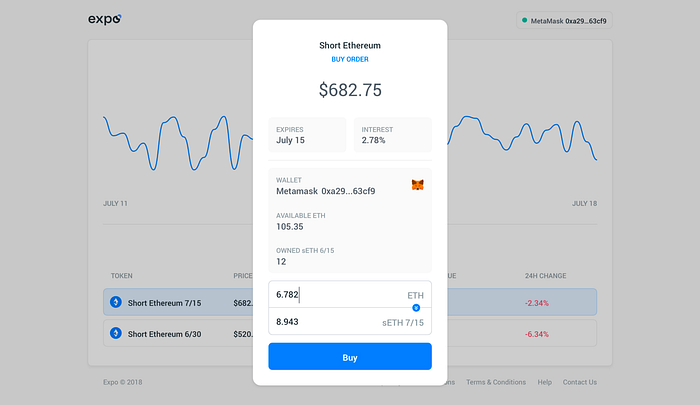The image size is (700, 405).
Task: Click the Ethereum icon in the Short Ethereum 6/30 row
Action: 115,333
